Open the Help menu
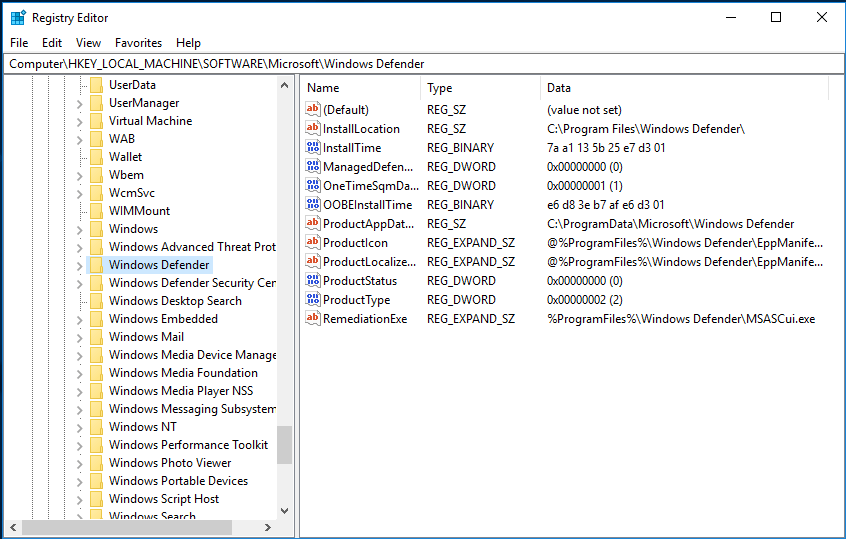This screenshot has height=539, width=846. pyautogui.click(x=188, y=43)
